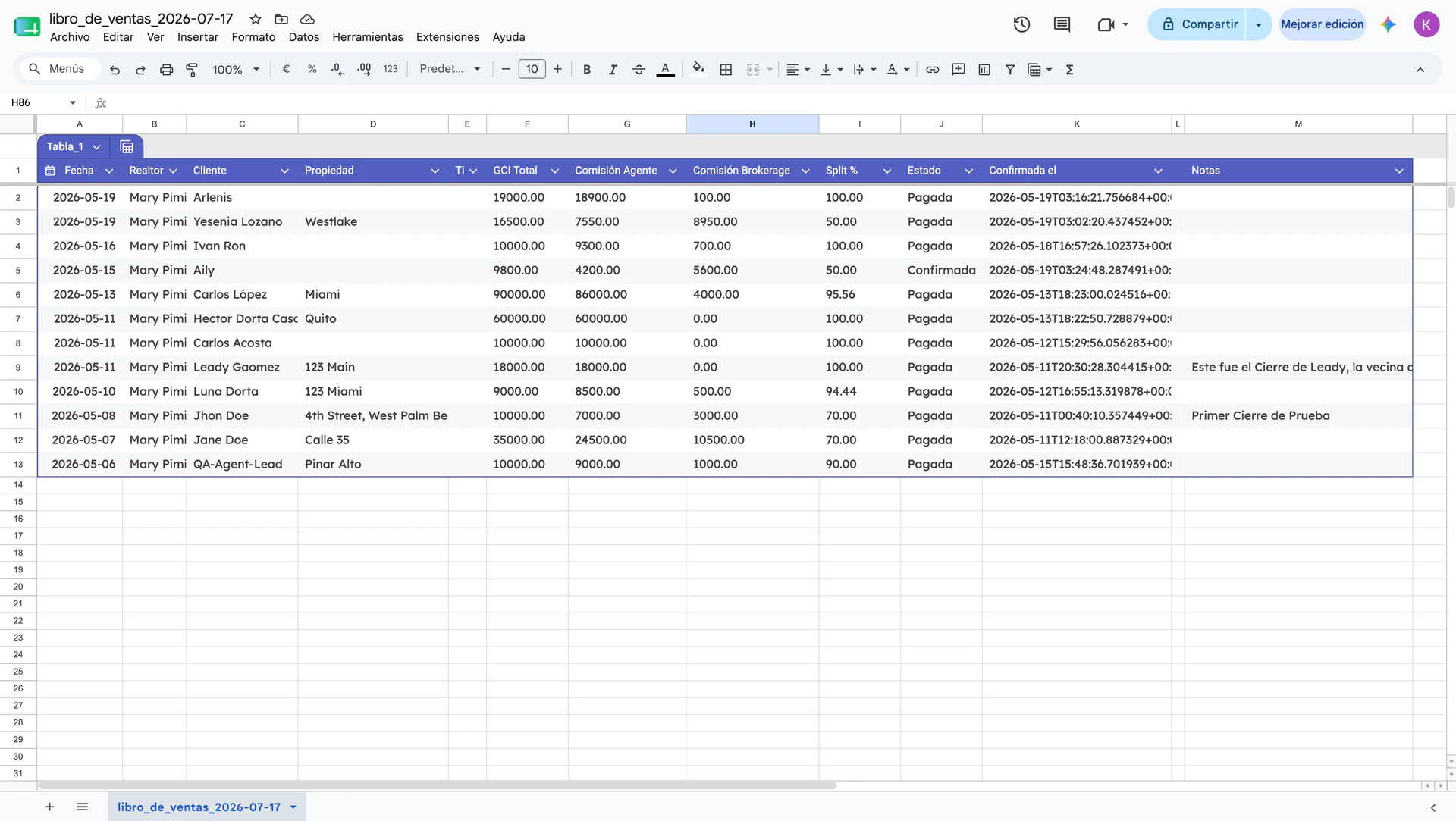Collapse the toolbar with the up chevron
Image resolution: width=1456 pixels, height=821 pixels.
point(1420,70)
